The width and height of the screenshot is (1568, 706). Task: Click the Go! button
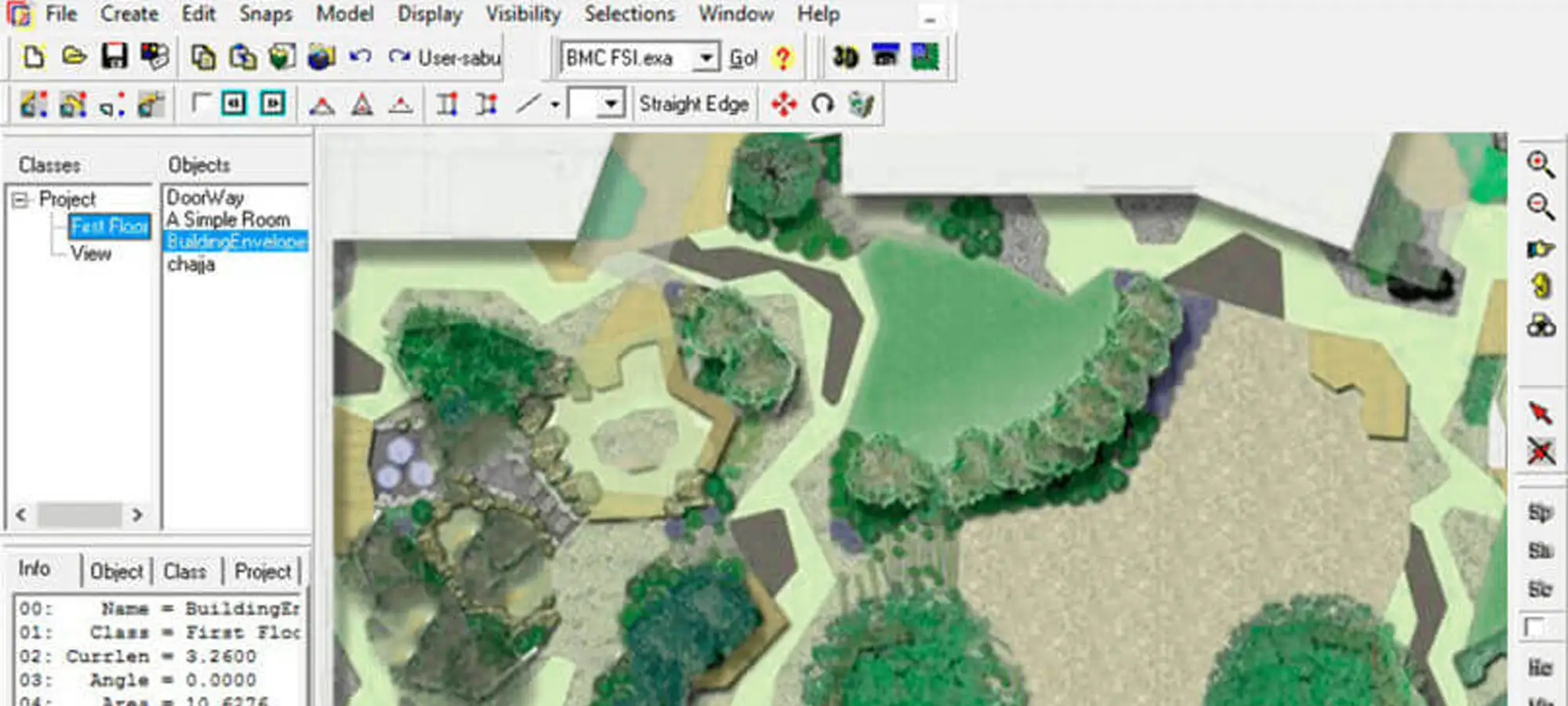[x=743, y=58]
